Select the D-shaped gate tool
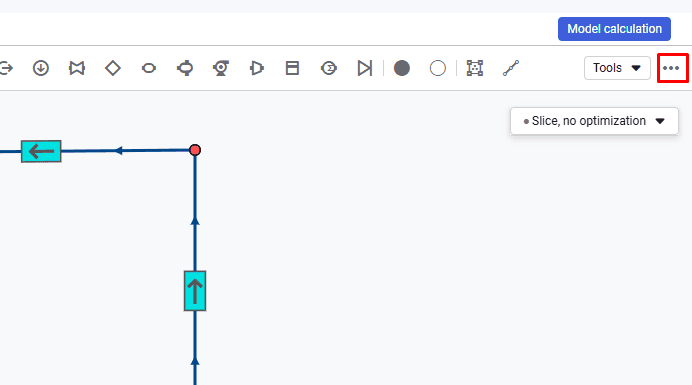 click(256, 68)
